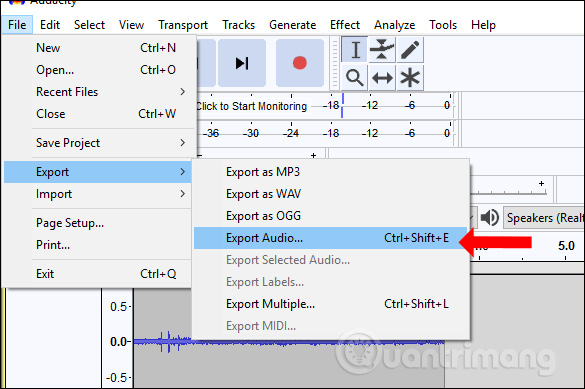Choose Print... from the File menu
The height and width of the screenshot is (389, 585).
click(98, 245)
